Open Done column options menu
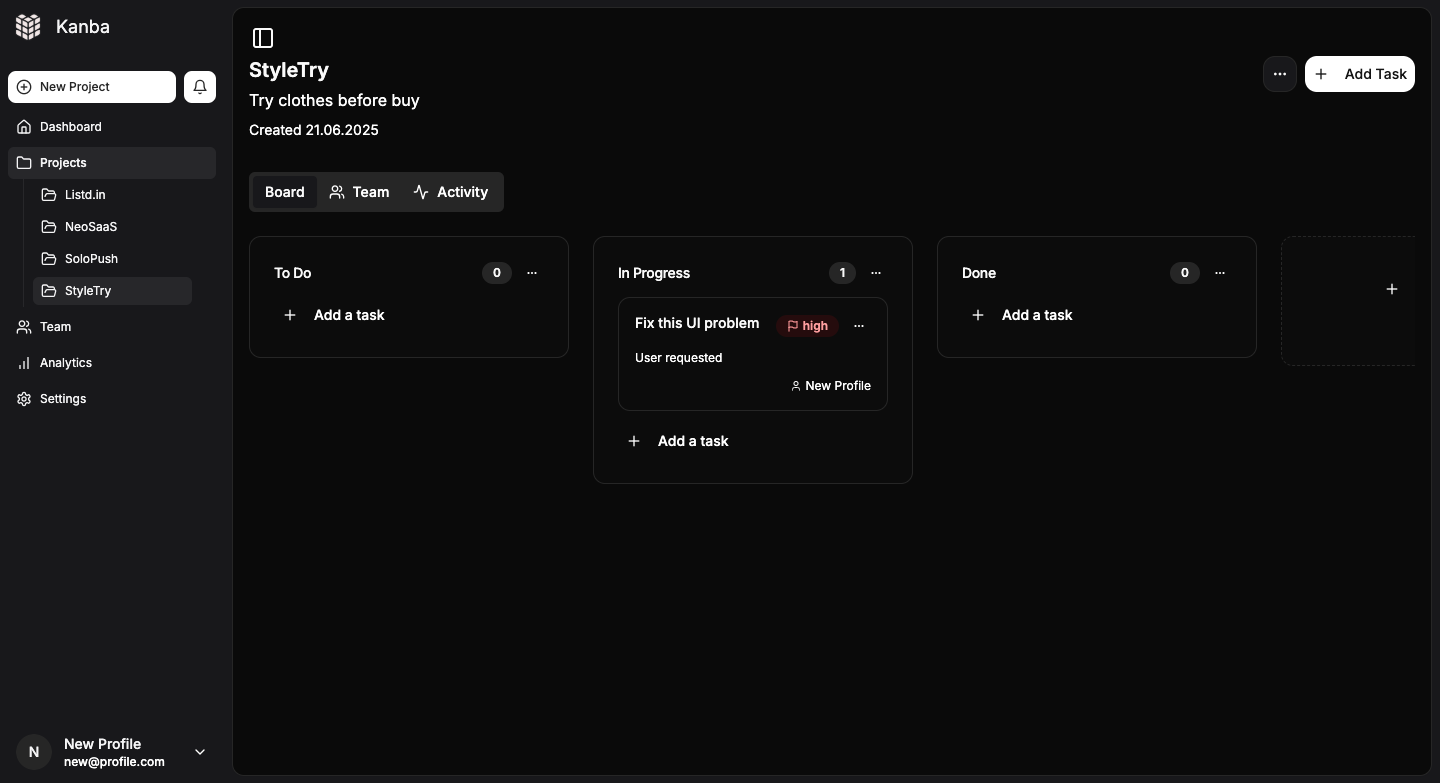The width and height of the screenshot is (1440, 783). click(x=1220, y=273)
